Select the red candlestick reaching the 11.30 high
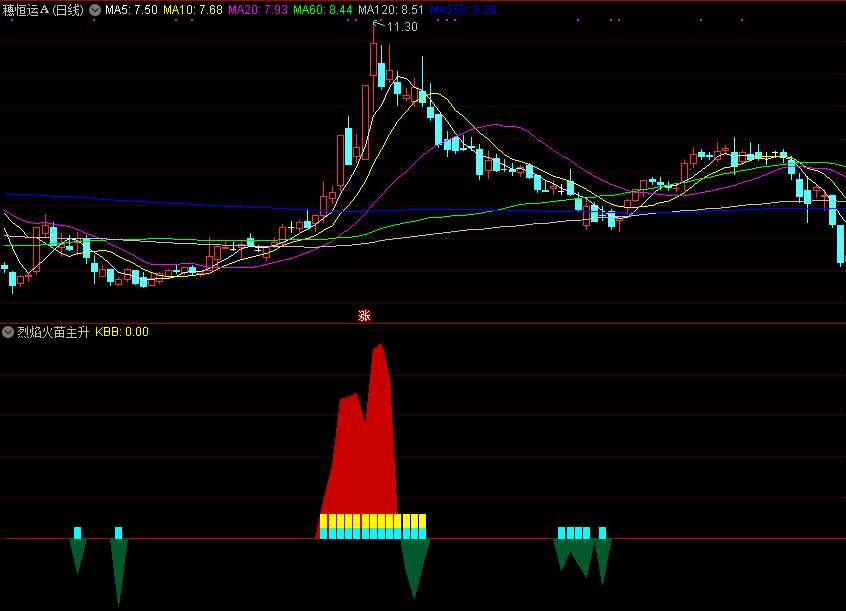This screenshot has width=846, height=611. pyautogui.click(x=373, y=59)
